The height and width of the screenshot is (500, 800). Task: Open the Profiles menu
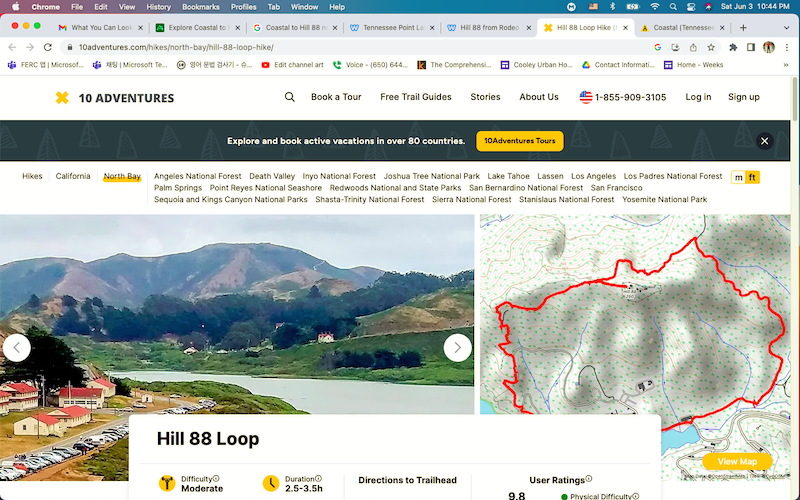point(243,7)
